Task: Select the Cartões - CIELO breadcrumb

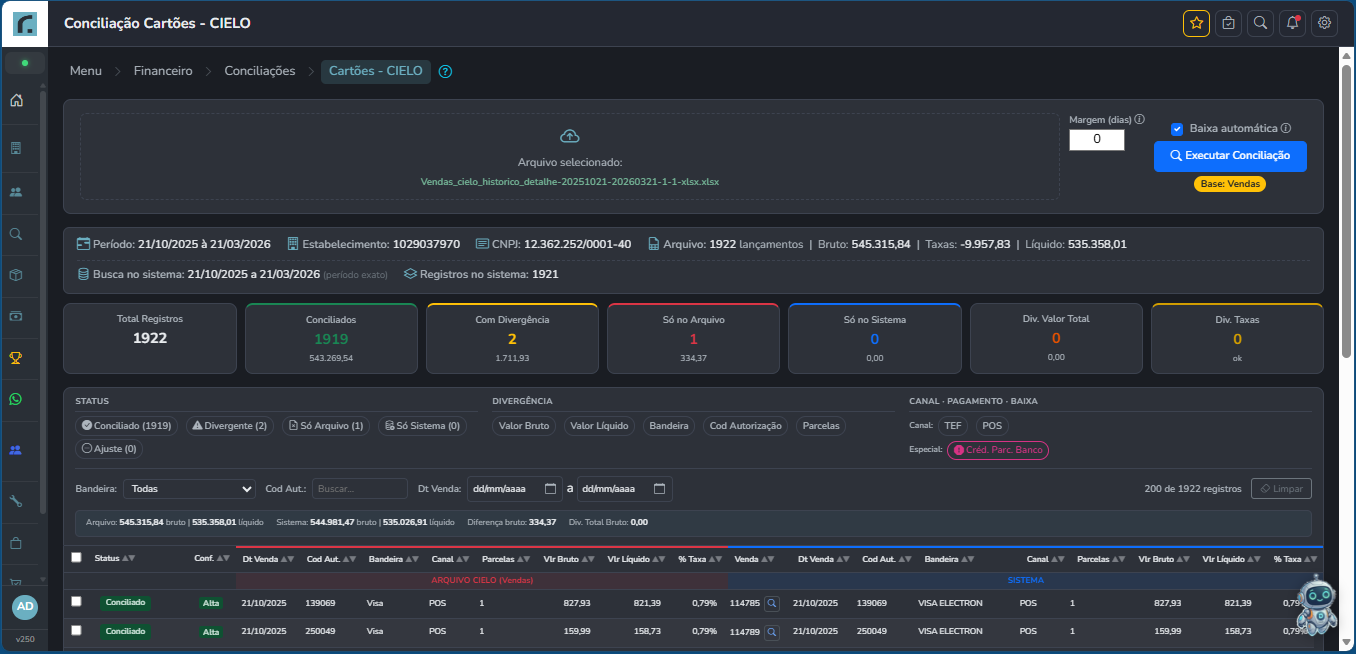Action: [x=376, y=71]
